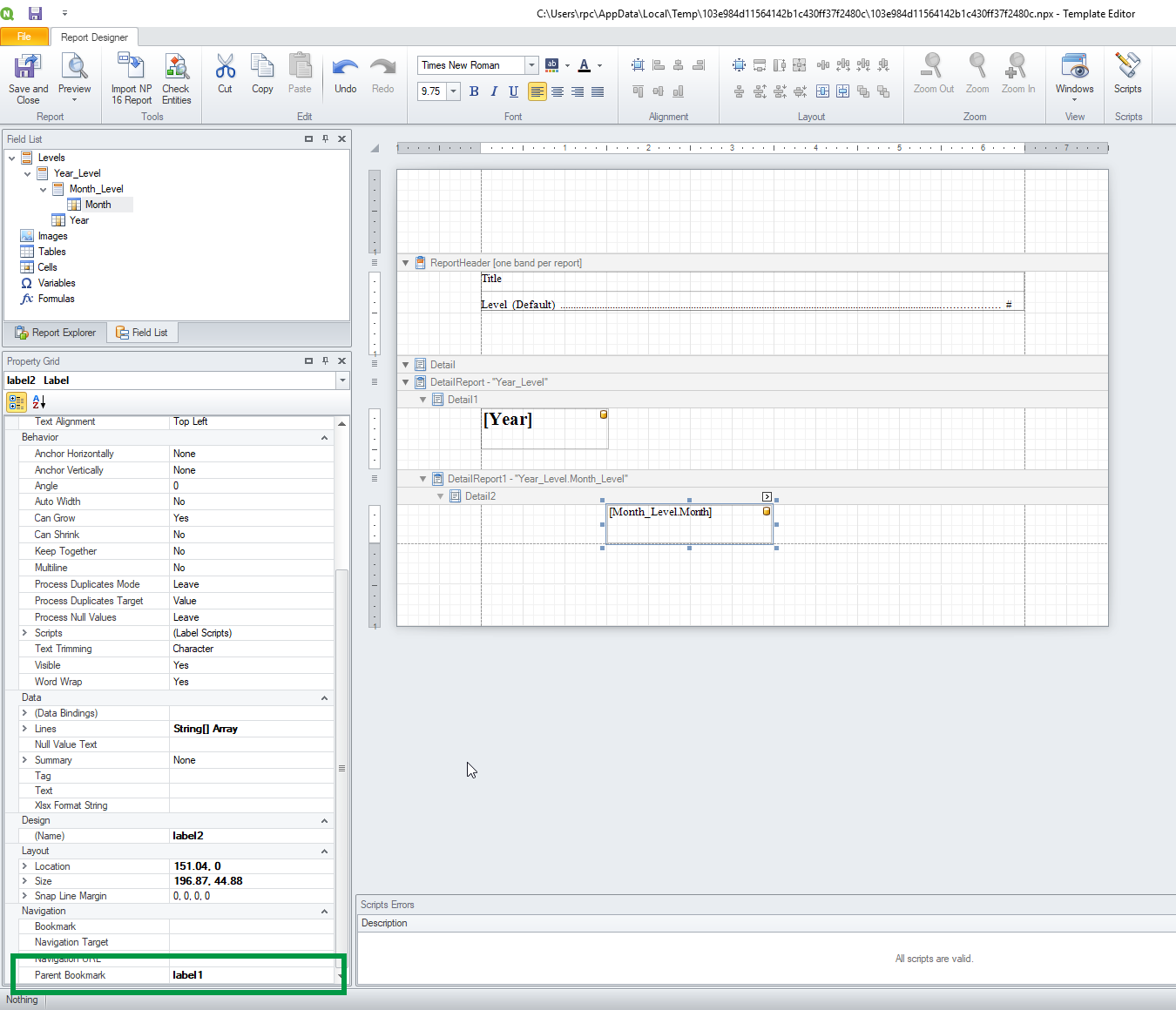This screenshot has height=1010, width=1176.
Task: Pin the Property Grid panel
Action: pyautogui.click(x=325, y=360)
